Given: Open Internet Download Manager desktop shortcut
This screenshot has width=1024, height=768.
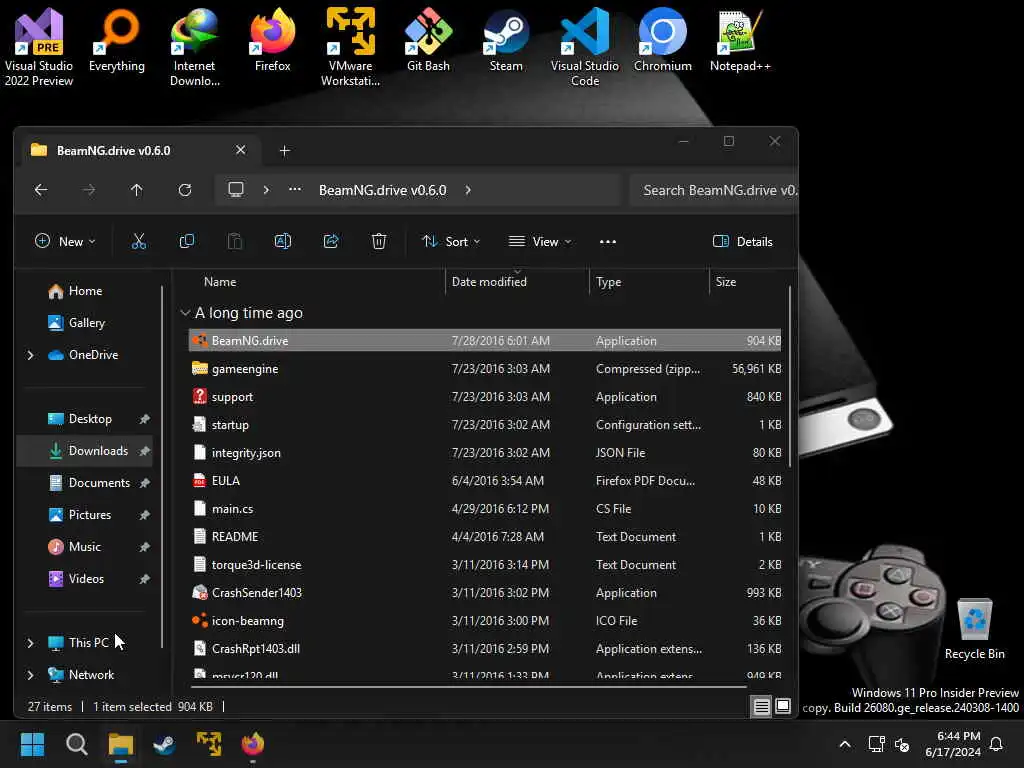Looking at the screenshot, I should (x=195, y=47).
